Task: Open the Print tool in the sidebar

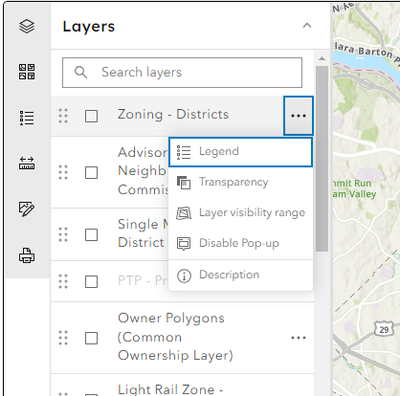Action: 27,255
